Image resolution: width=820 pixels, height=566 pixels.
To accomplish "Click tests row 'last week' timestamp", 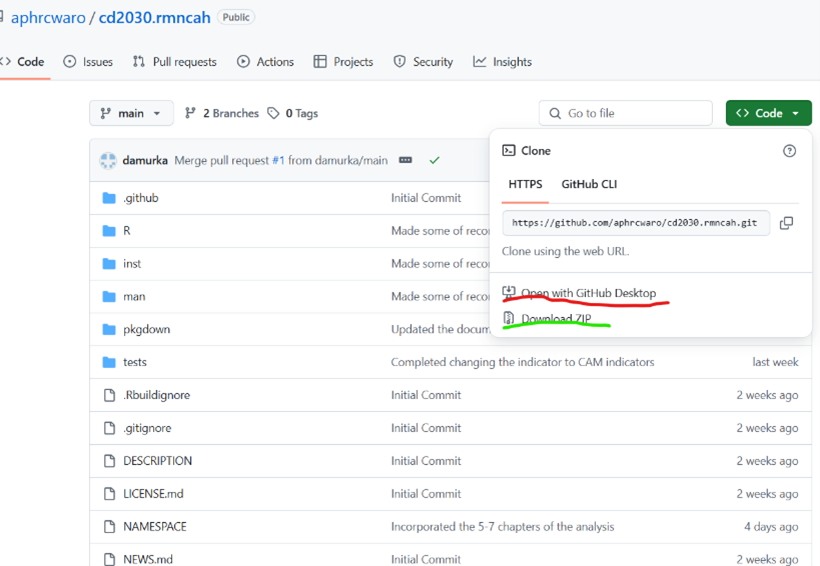I will click(775, 362).
